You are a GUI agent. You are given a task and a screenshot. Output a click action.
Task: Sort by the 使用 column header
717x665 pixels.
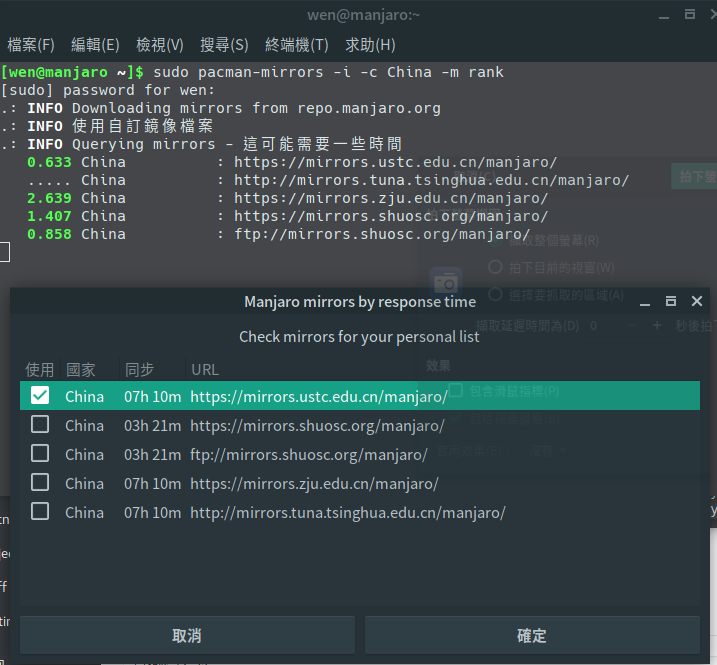point(40,370)
